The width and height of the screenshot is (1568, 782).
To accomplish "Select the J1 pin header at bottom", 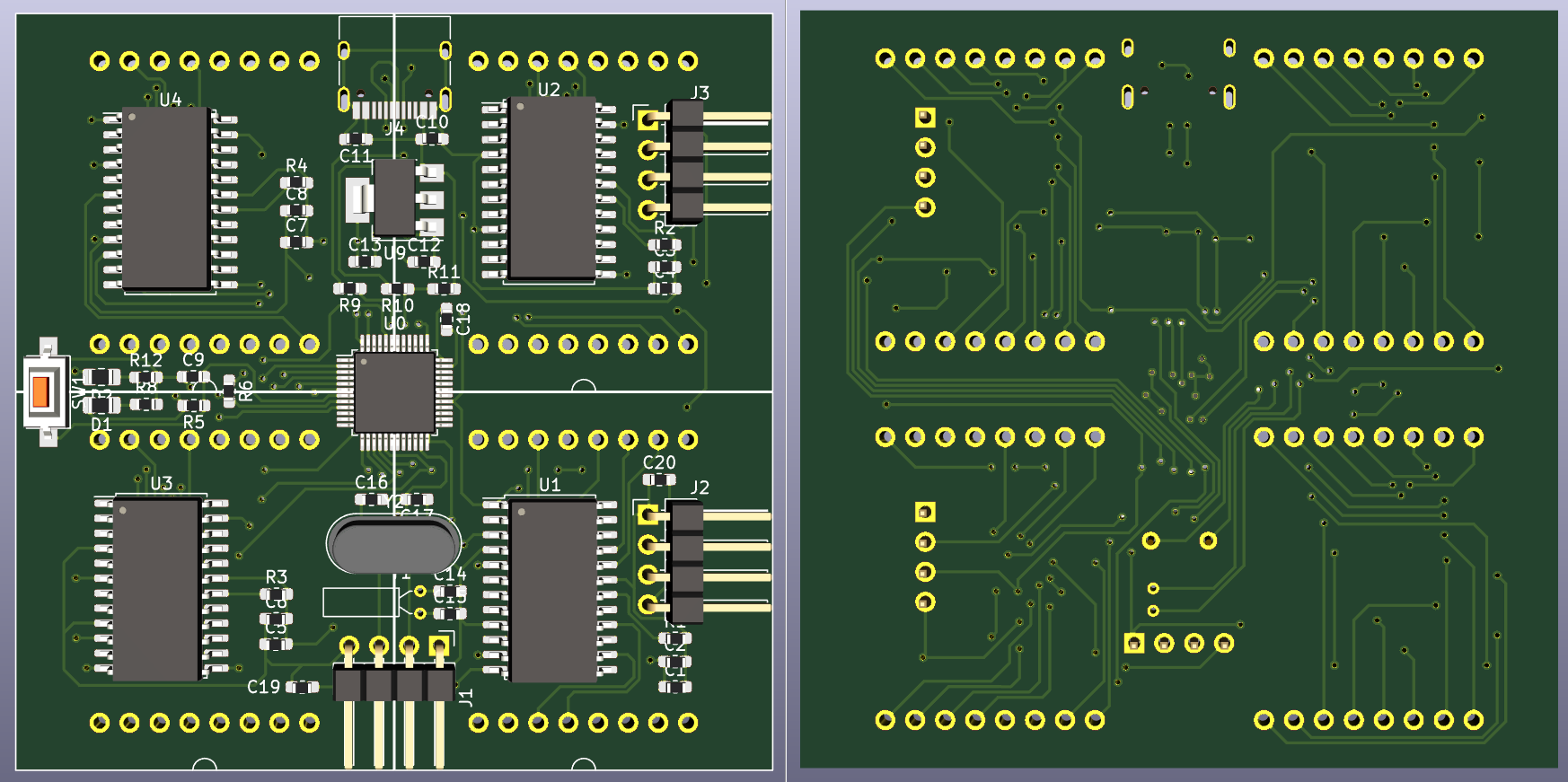I will coord(393,683).
